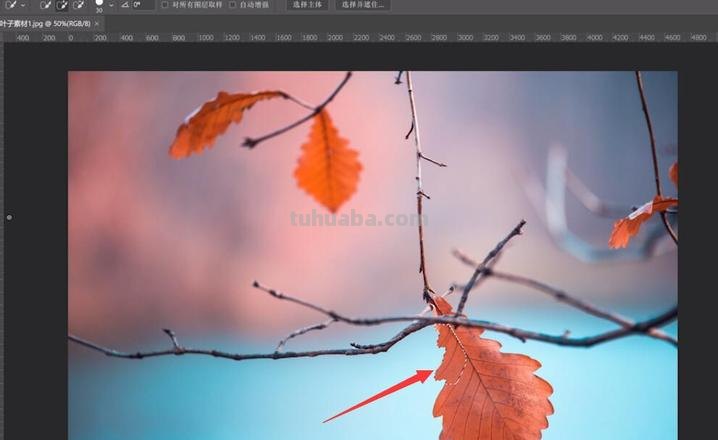Toggle the 自动增强 checkbox

pyautogui.click(x=233, y=5)
